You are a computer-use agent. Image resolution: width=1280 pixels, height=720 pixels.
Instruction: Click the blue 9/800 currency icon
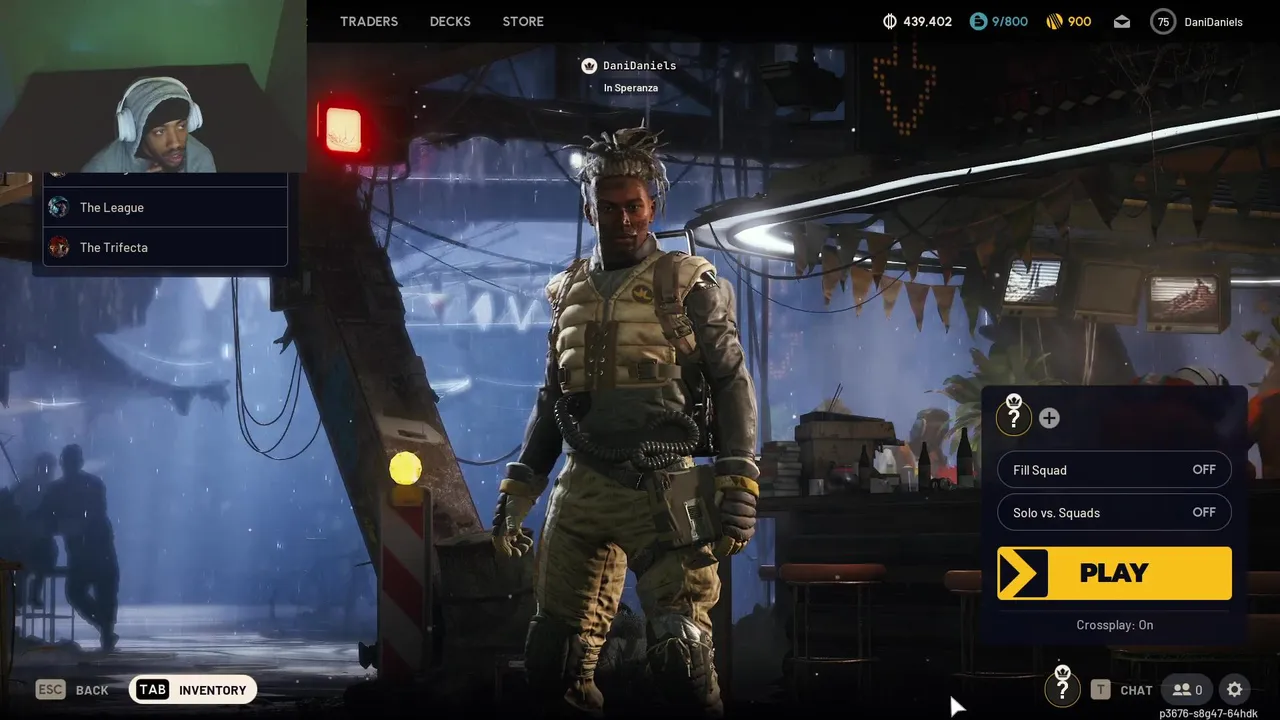978,21
